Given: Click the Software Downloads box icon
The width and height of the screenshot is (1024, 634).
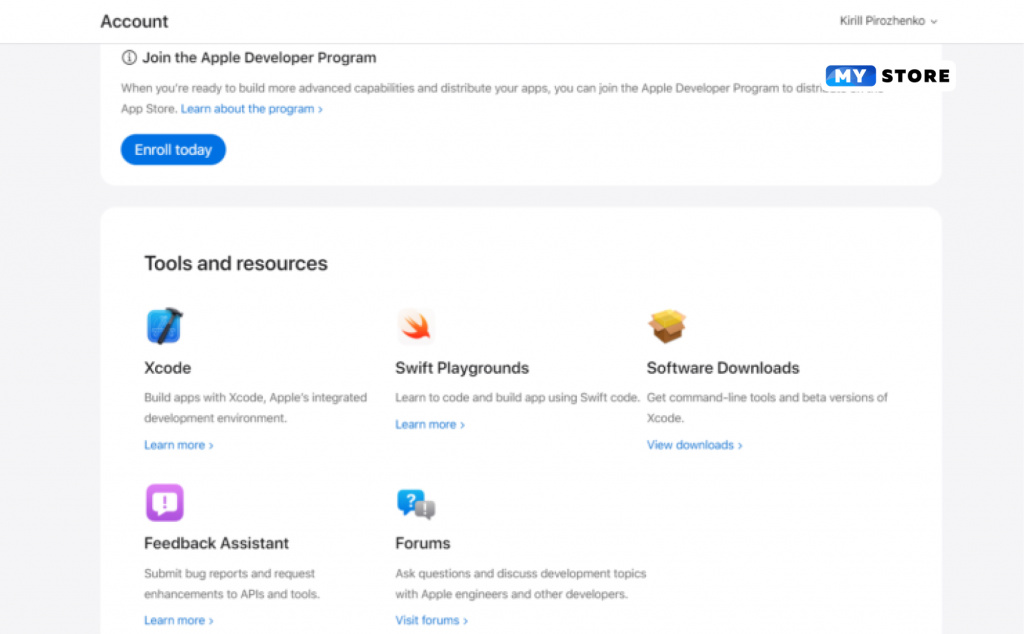Looking at the screenshot, I should [667, 326].
